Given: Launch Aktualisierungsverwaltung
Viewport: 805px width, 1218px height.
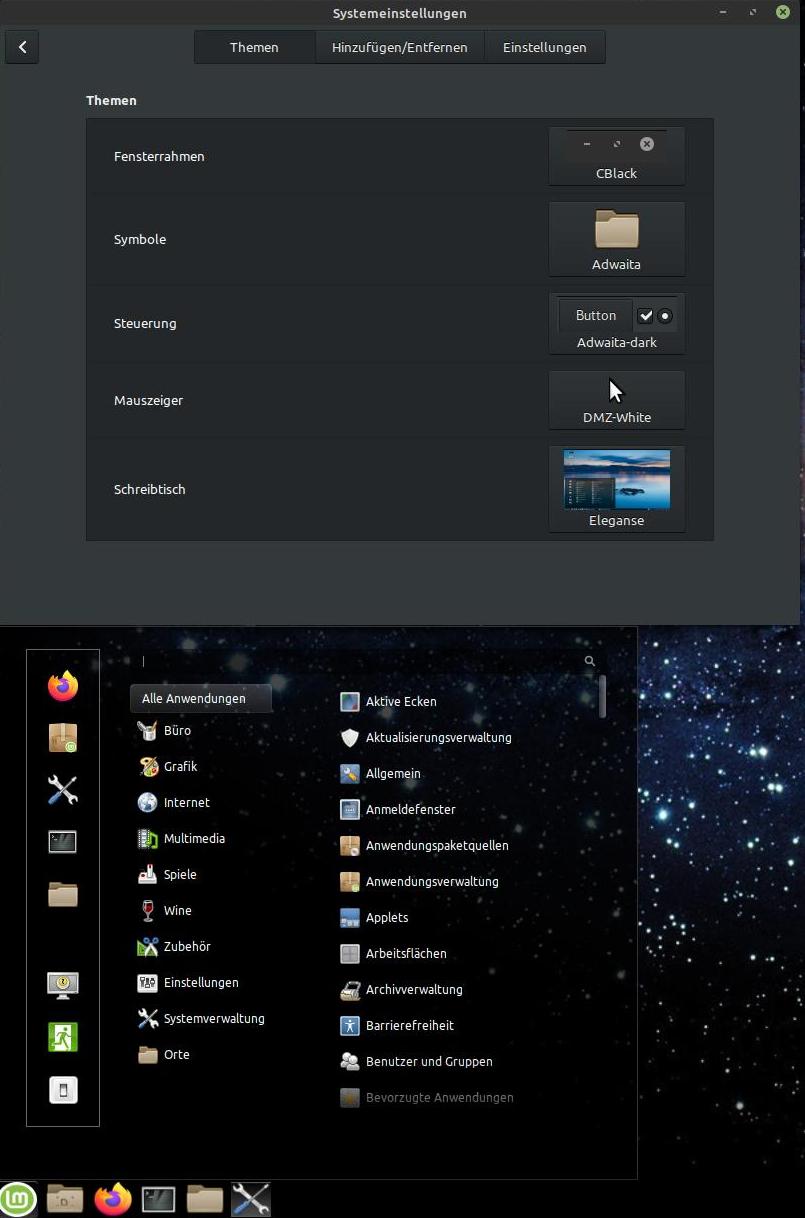Looking at the screenshot, I should (x=425, y=738).
